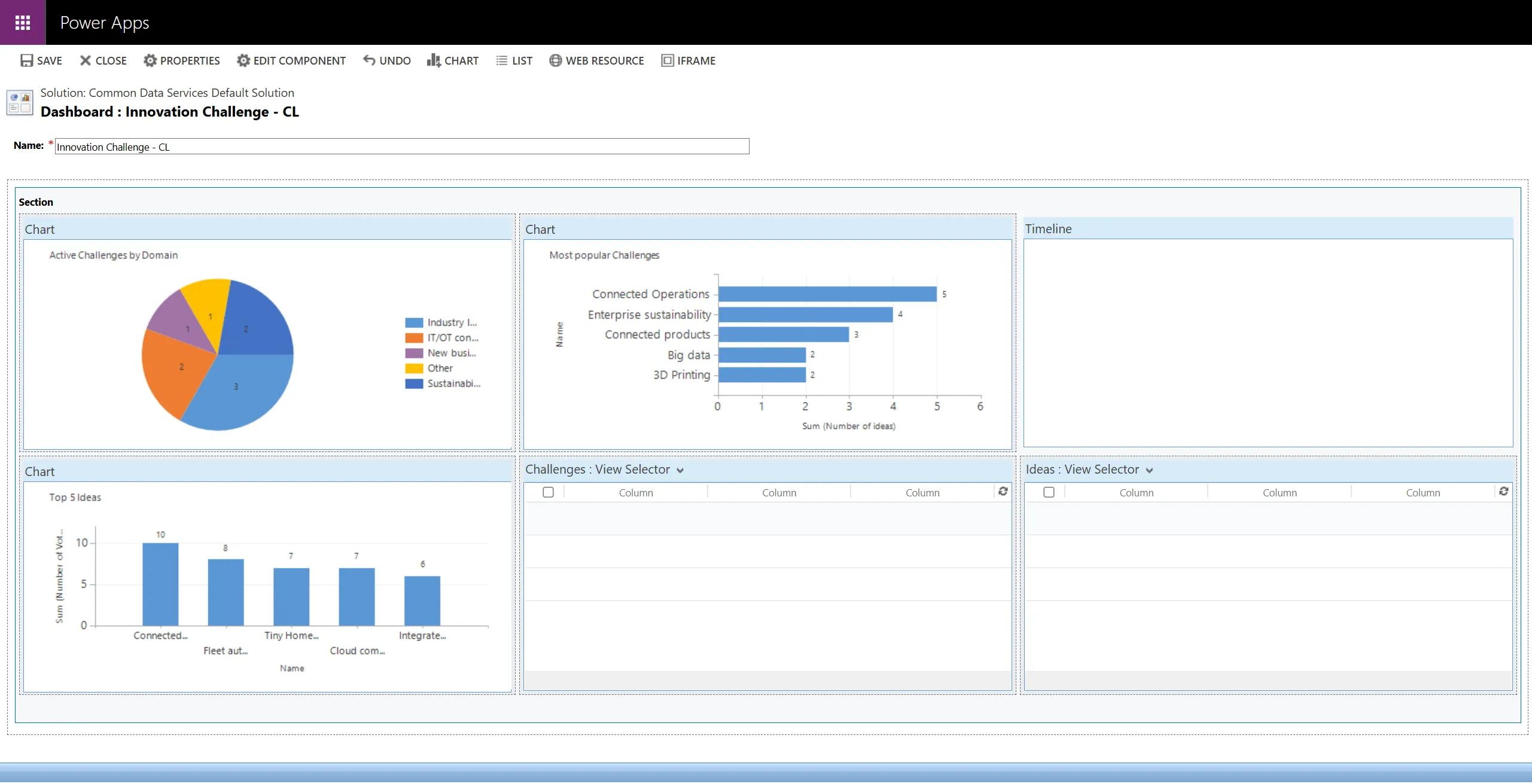Image resolution: width=1532 pixels, height=784 pixels.
Task: Open the Challenges View Selector dropdown
Action: click(680, 470)
